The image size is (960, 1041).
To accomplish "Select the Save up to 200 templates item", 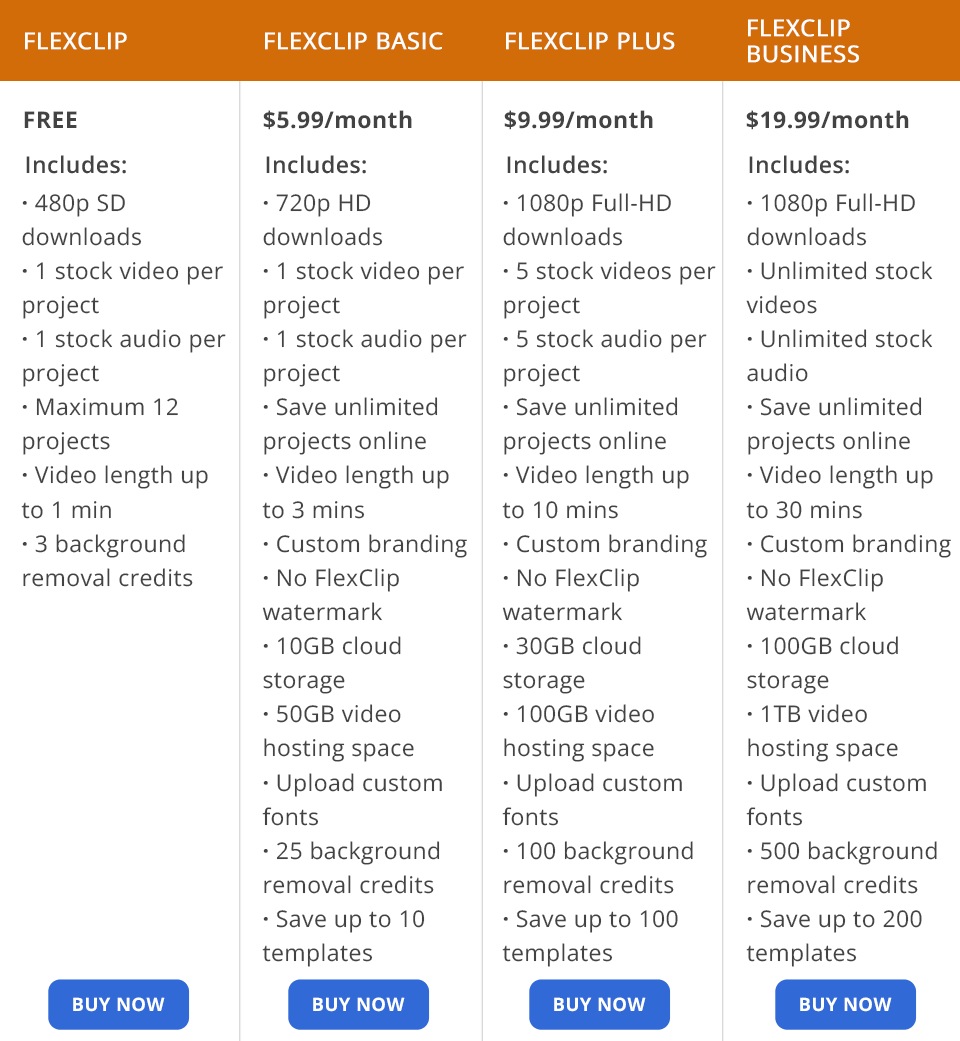I will click(834, 936).
